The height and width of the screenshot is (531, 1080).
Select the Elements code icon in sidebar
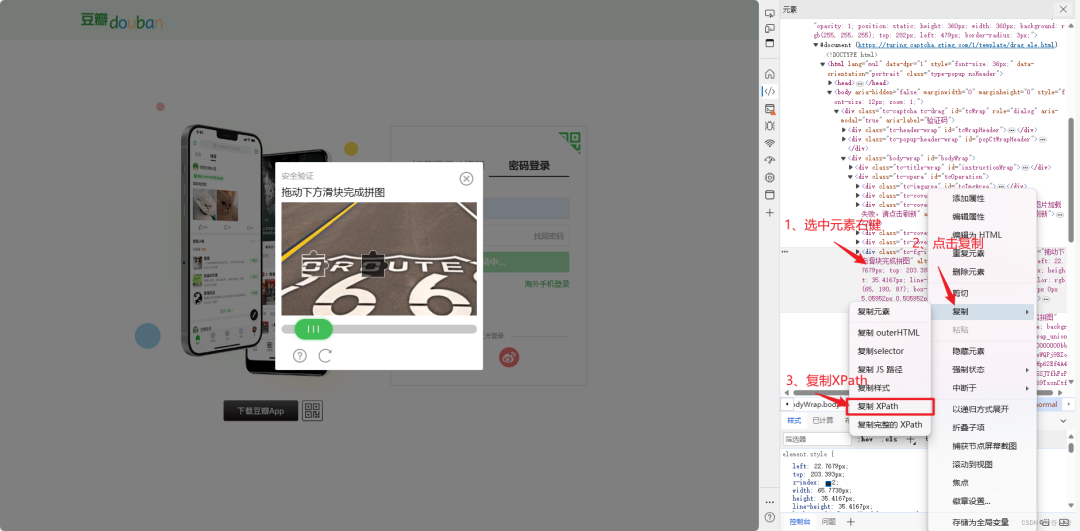click(769, 91)
